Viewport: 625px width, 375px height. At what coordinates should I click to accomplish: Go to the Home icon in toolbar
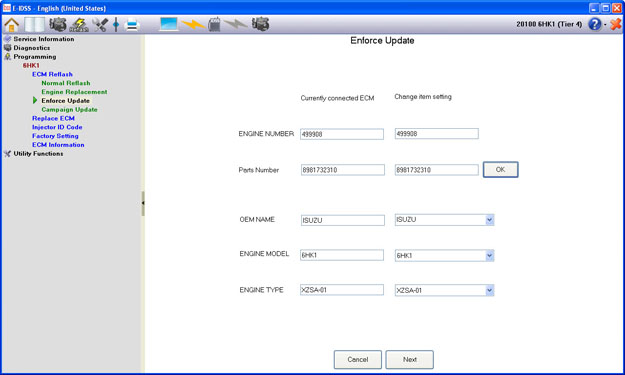[12, 25]
